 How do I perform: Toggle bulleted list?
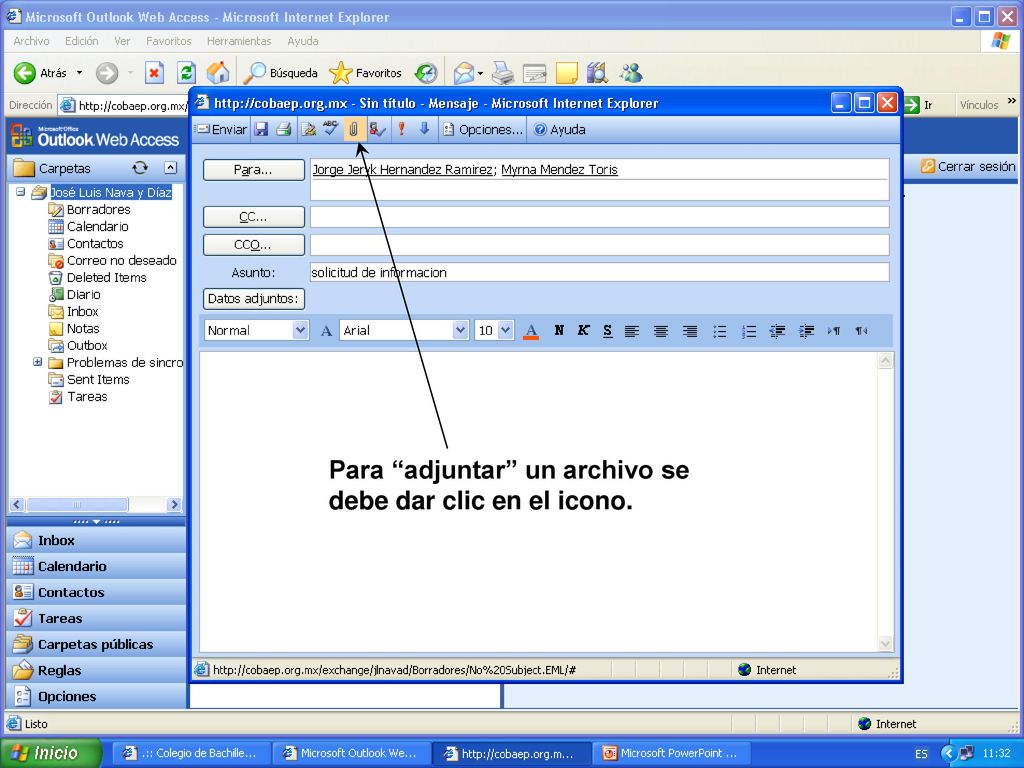720,331
